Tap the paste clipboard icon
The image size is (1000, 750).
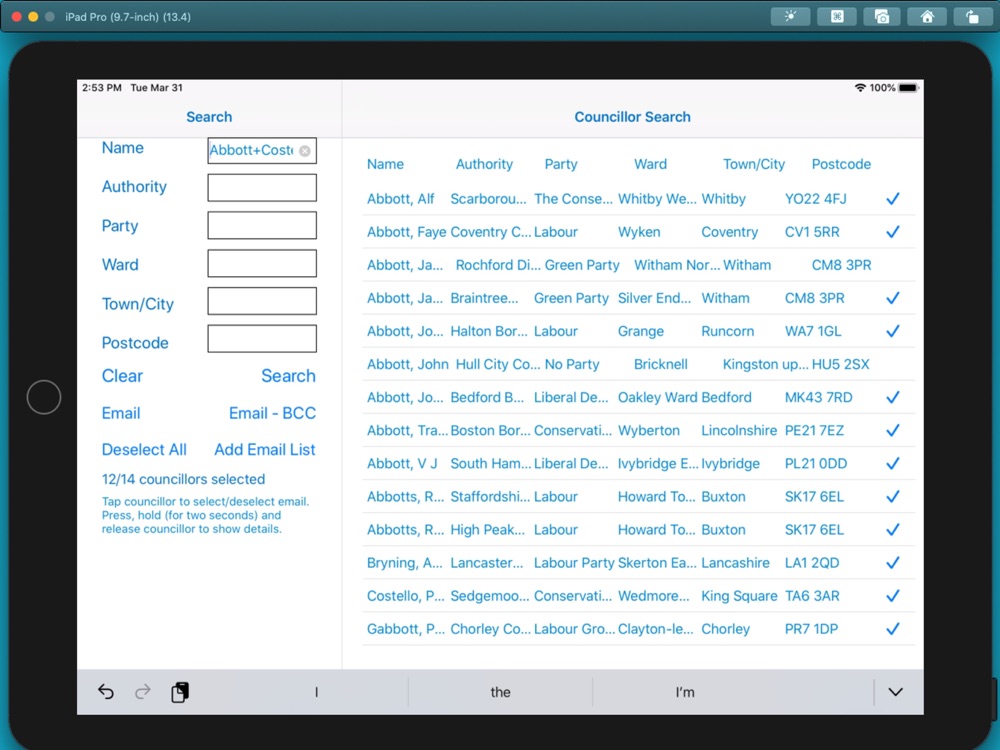tap(180, 692)
